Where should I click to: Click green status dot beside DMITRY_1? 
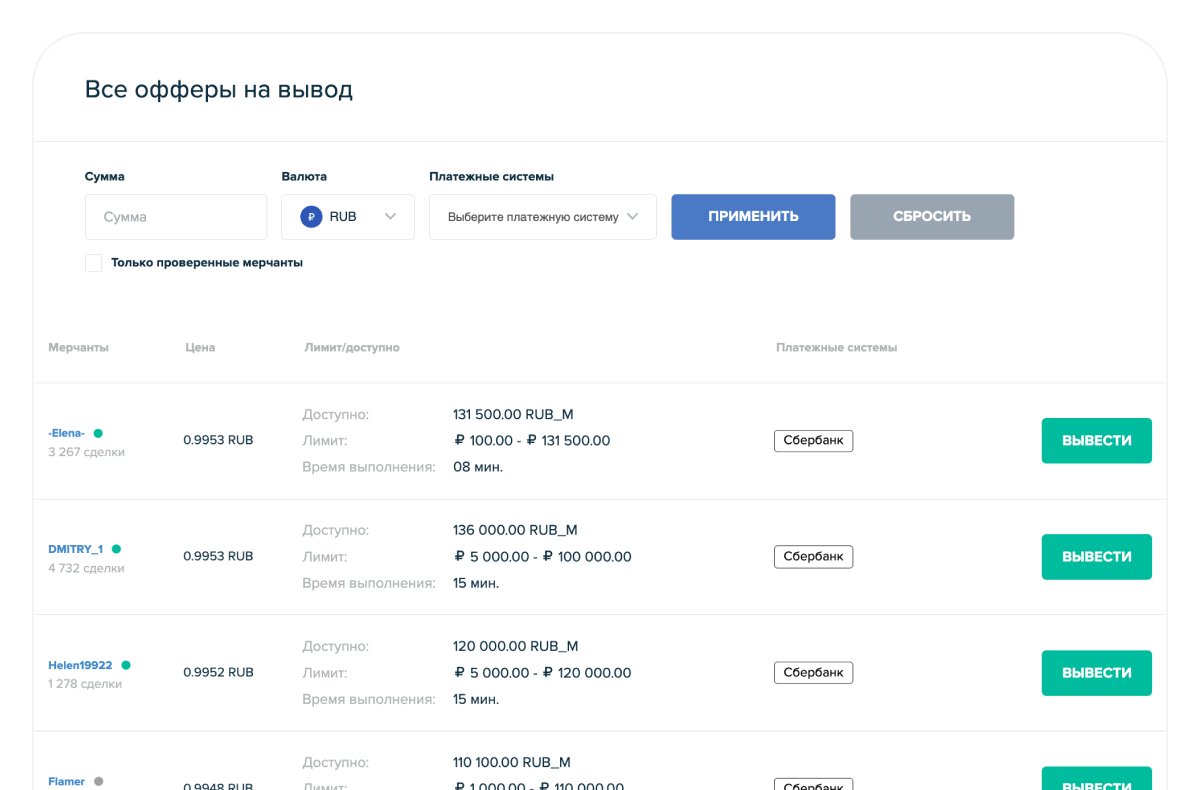116,549
